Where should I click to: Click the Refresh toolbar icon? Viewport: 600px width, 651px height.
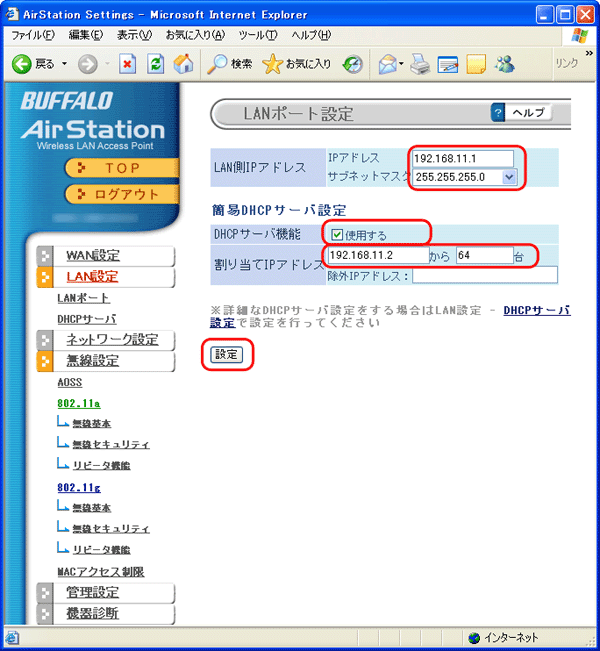click(x=155, y=63)
